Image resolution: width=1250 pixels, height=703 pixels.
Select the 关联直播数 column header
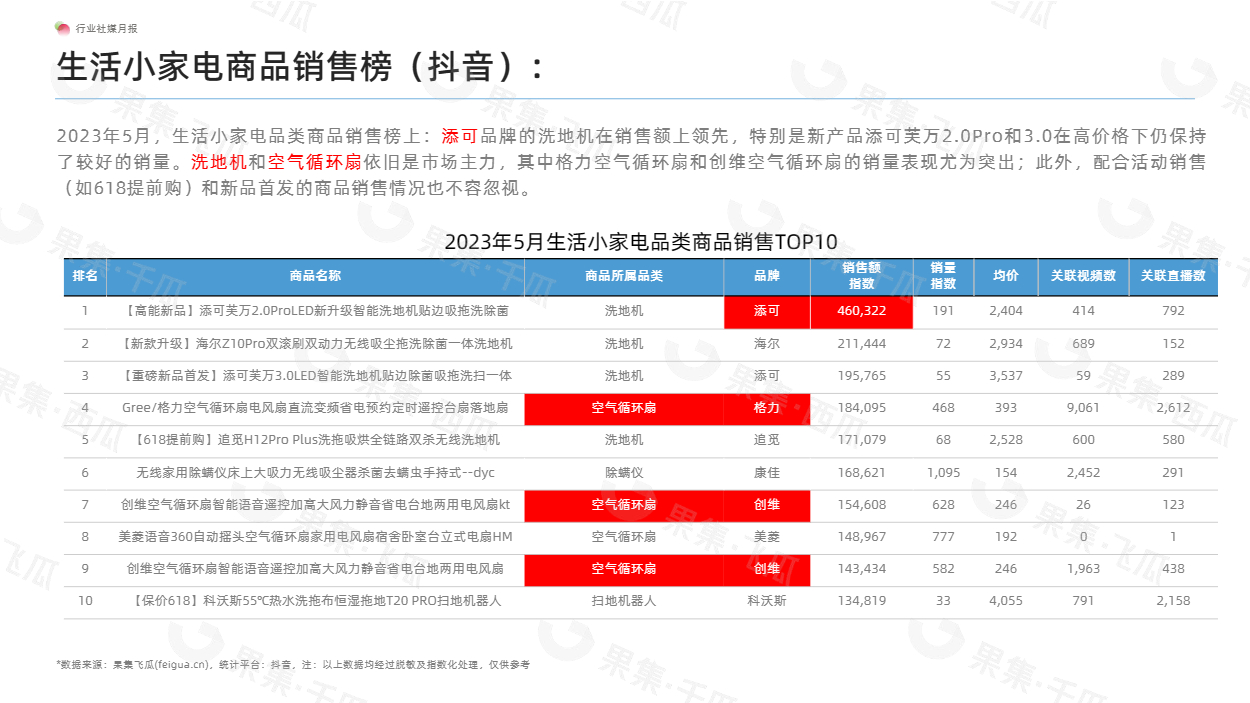1173,276
